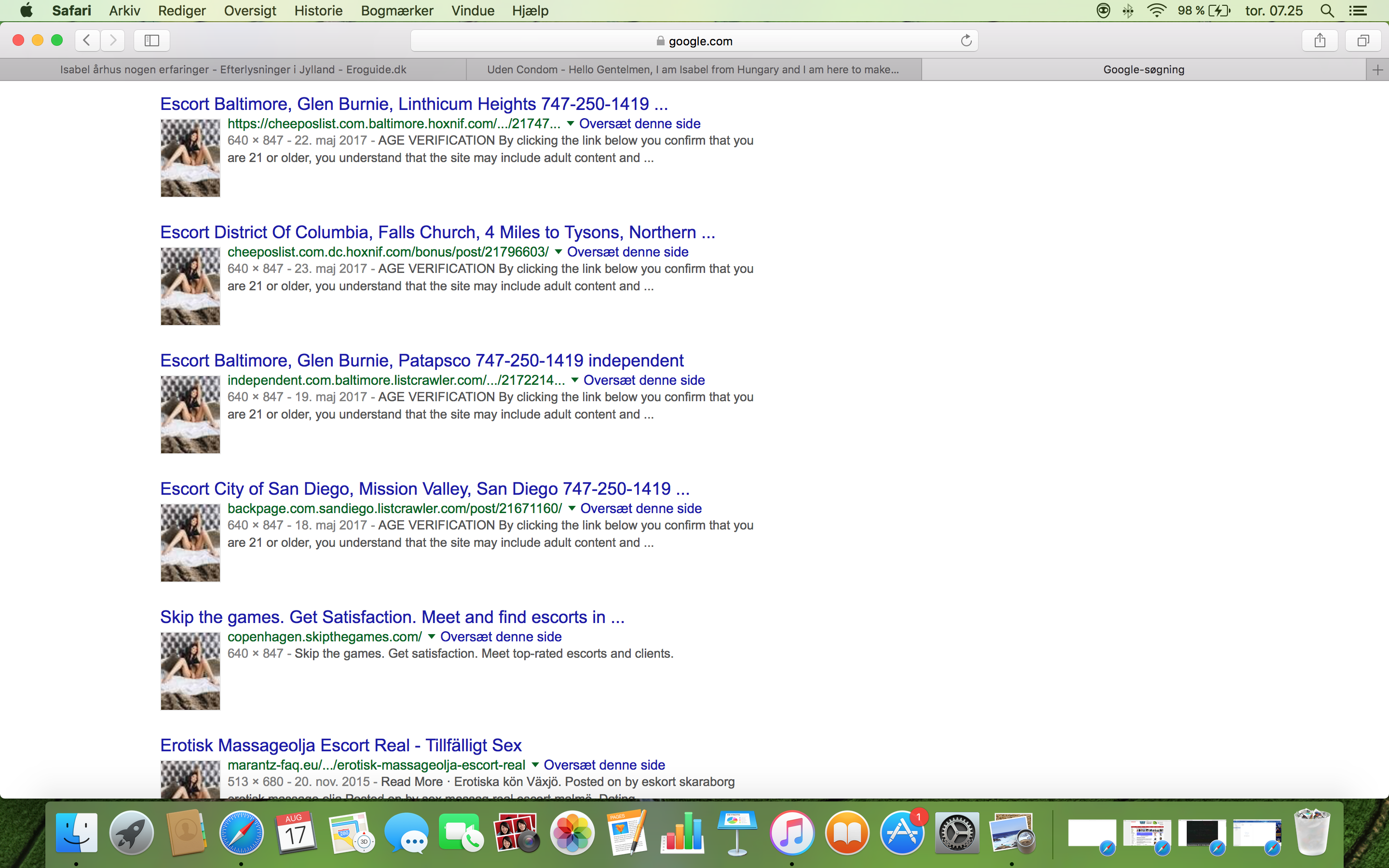The width and height of the screenshot is (1389, 868).
Task: Open App Store from the Dock
Action: click(902, 833)
